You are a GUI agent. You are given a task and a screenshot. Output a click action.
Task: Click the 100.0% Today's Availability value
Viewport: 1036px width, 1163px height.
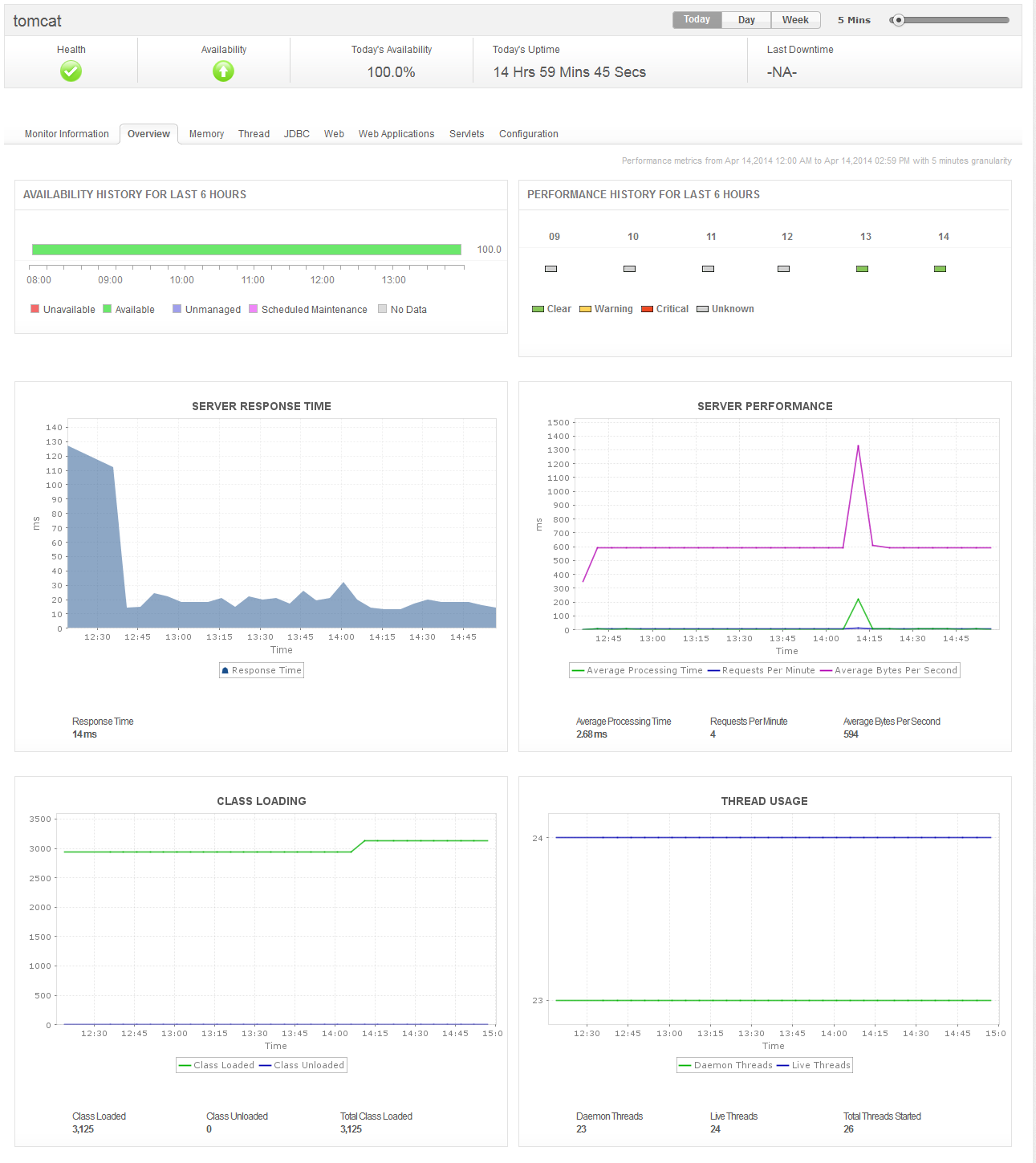tap(392, 72)
